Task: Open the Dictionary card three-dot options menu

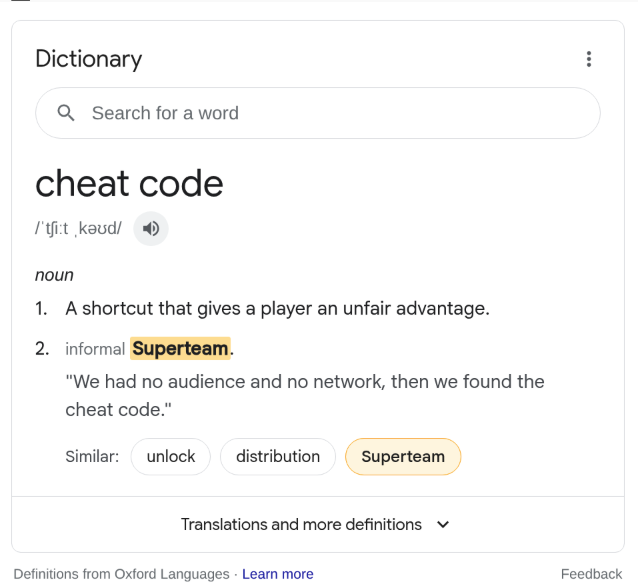Action: click(588, 59)
